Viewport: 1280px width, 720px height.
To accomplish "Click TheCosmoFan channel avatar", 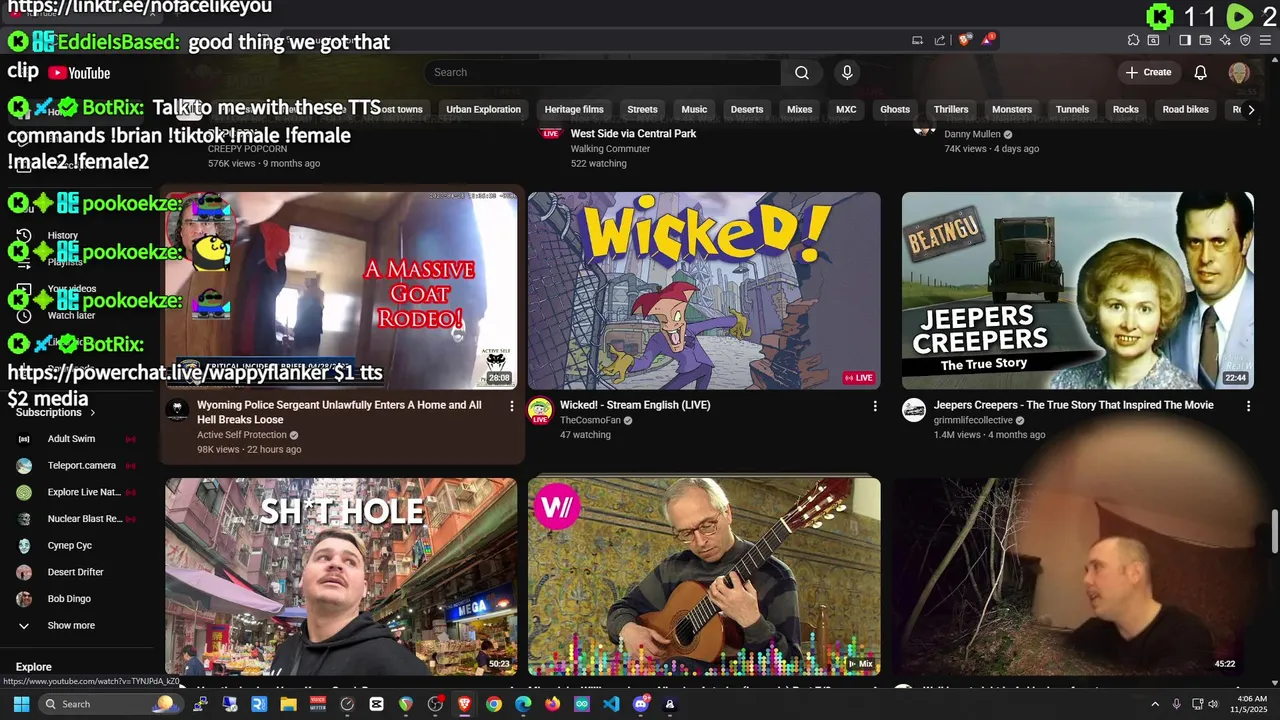I will click(540, 409).
